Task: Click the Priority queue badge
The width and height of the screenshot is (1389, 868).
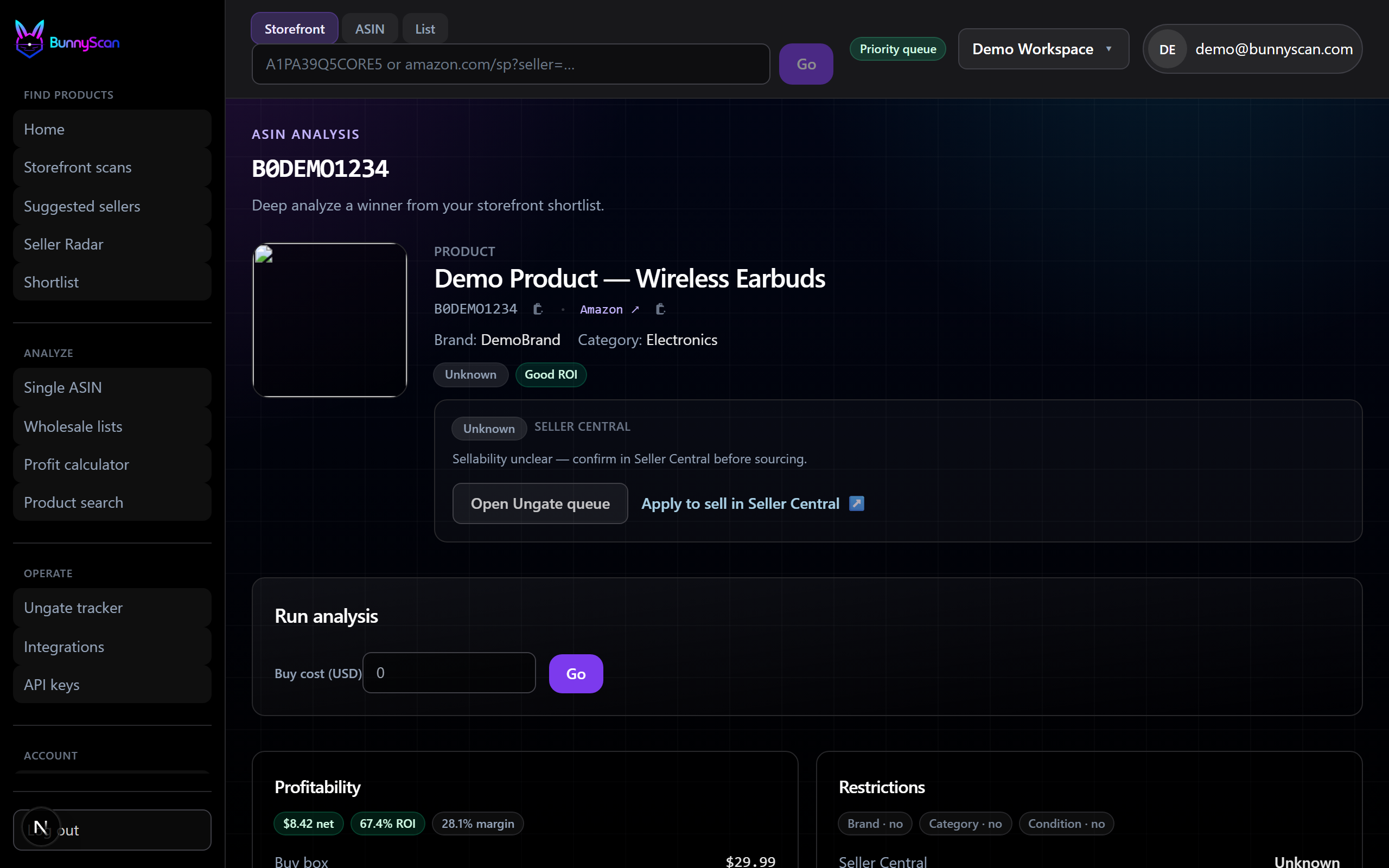Action: click(x=897, y=49)
